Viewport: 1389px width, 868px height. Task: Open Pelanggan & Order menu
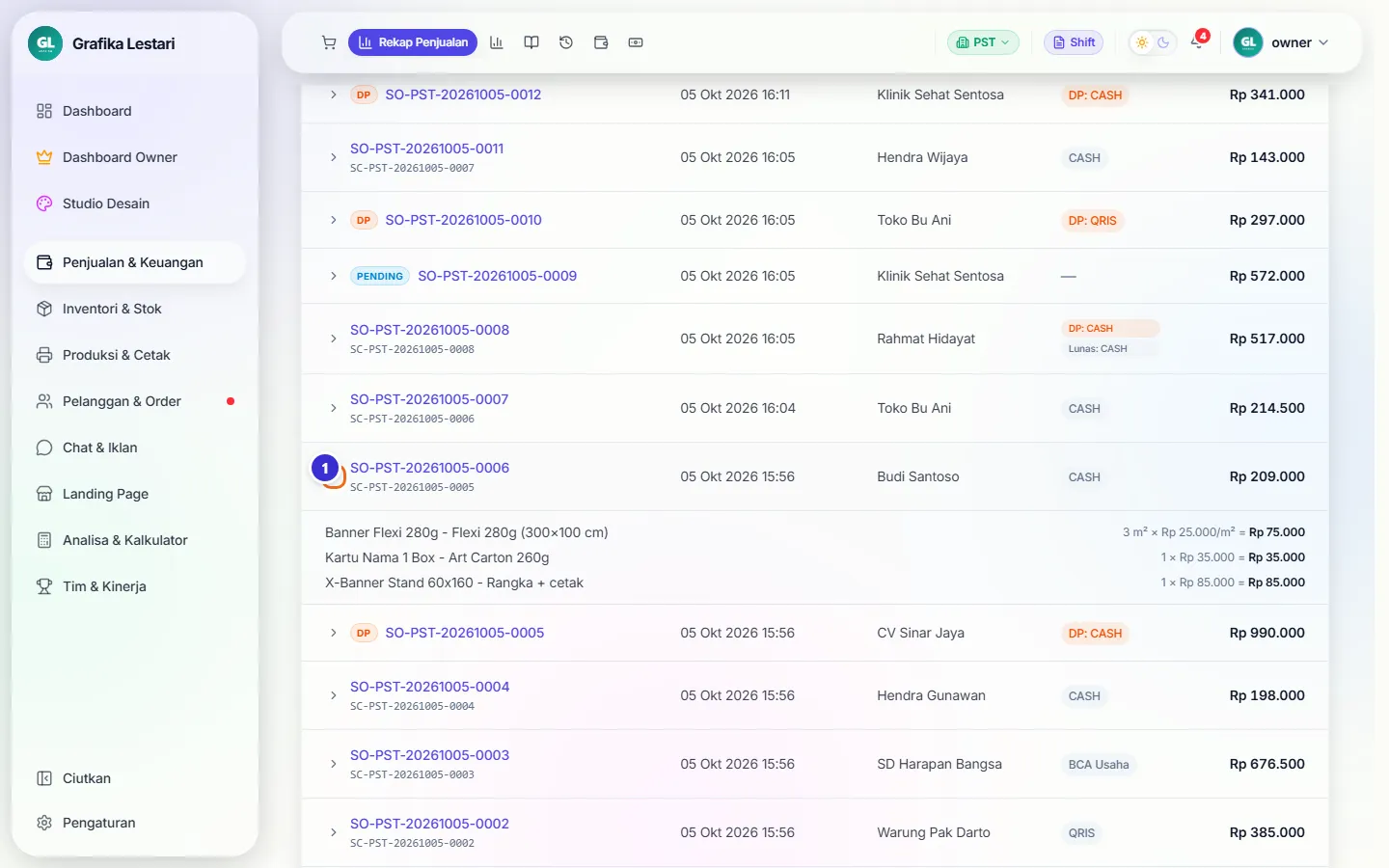pos(135,401)
